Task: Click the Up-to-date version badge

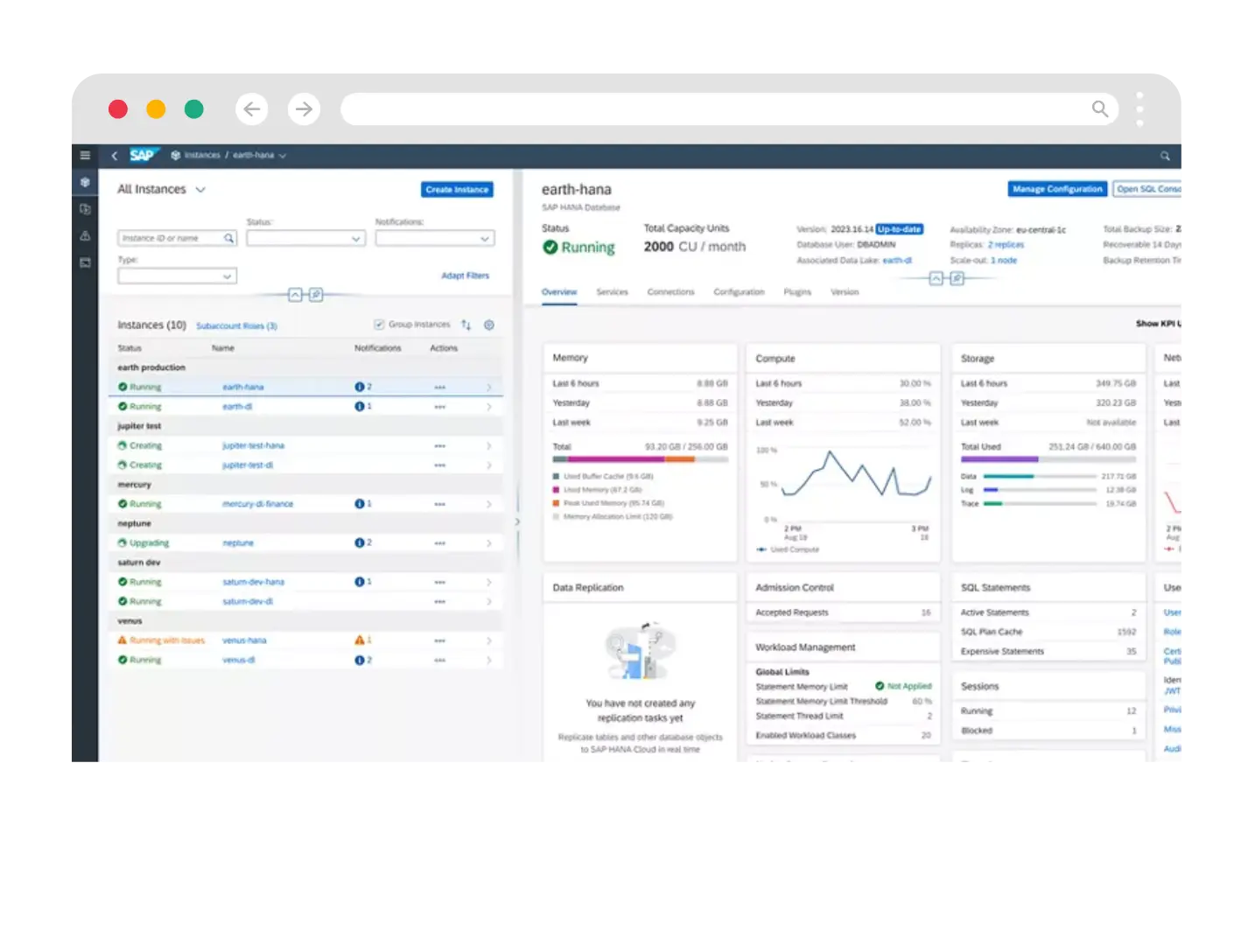Action: [900, 229]
